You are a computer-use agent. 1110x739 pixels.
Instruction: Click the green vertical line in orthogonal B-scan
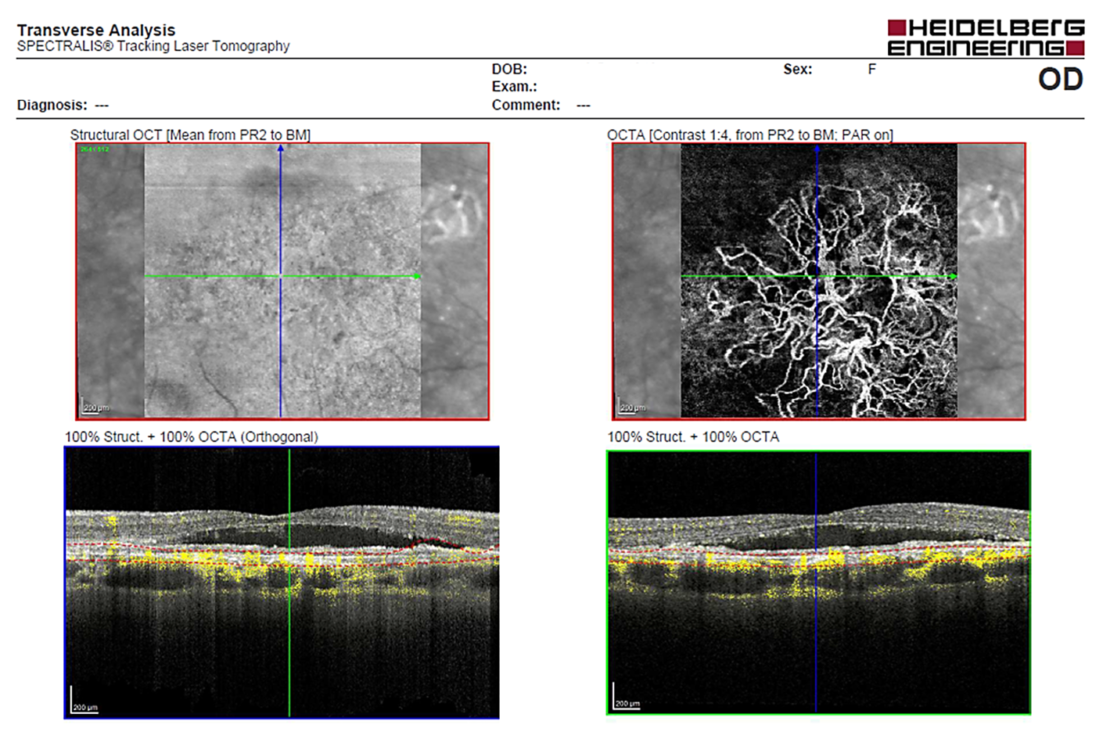pos(290,640)
